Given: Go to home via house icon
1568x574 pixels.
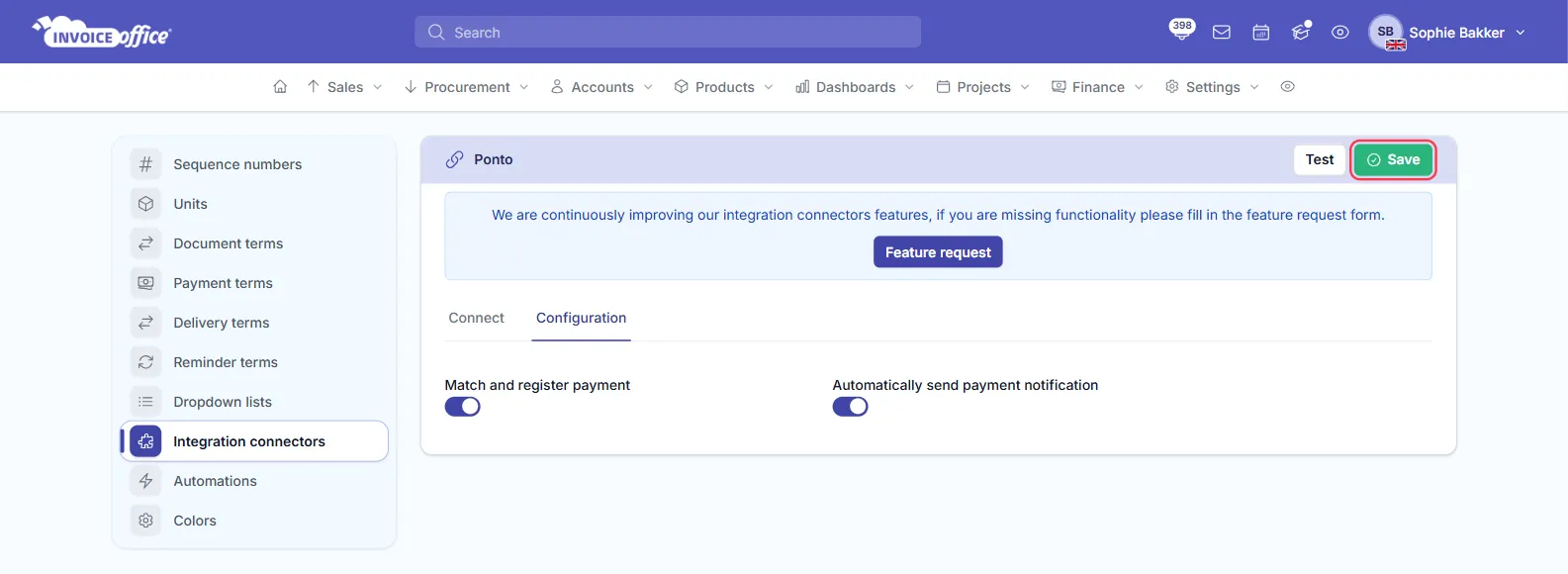Looking at the screenshot, I should tap(280, 87).
